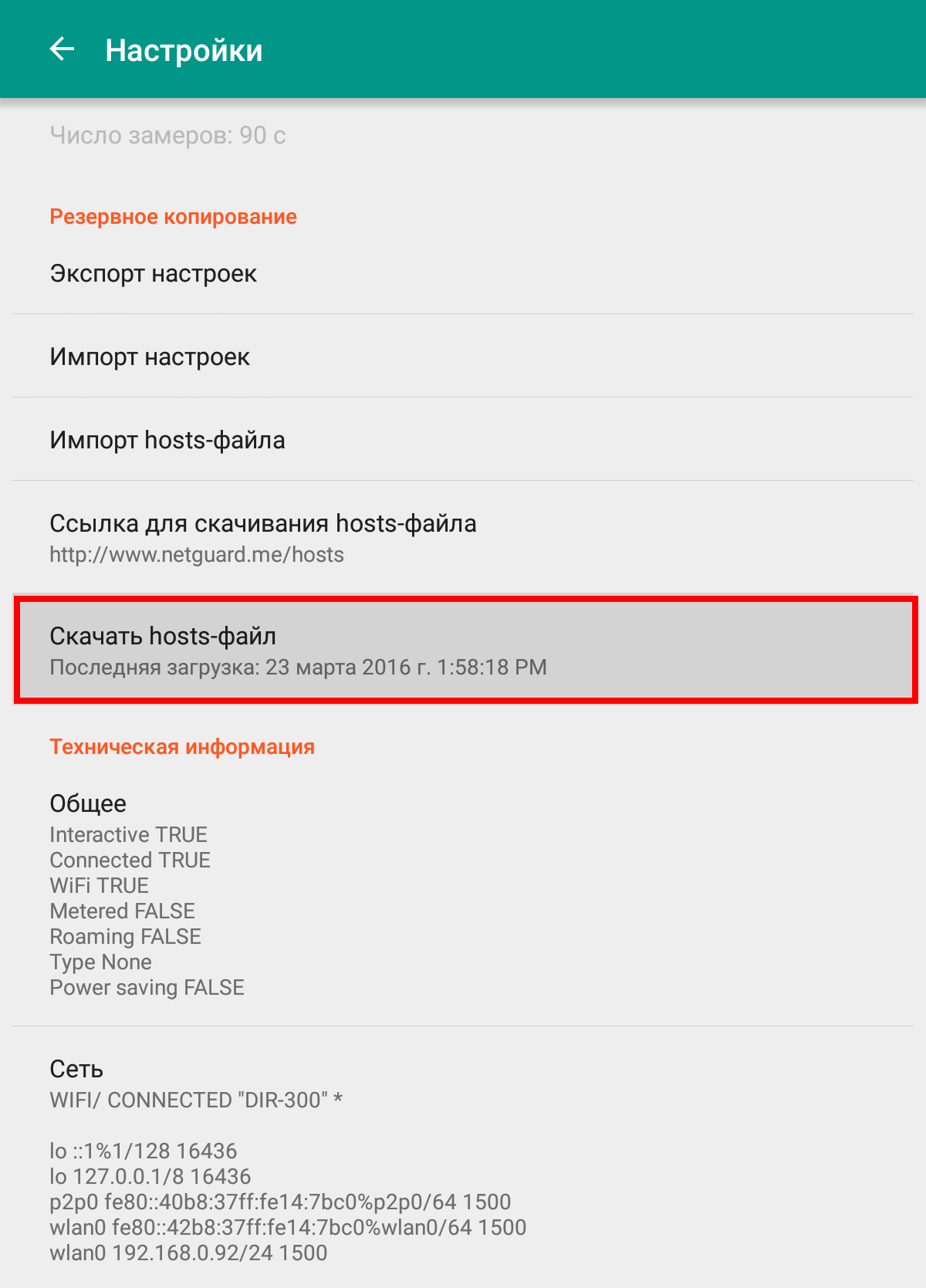Select the Техническая информация section header

coord(182,747)
